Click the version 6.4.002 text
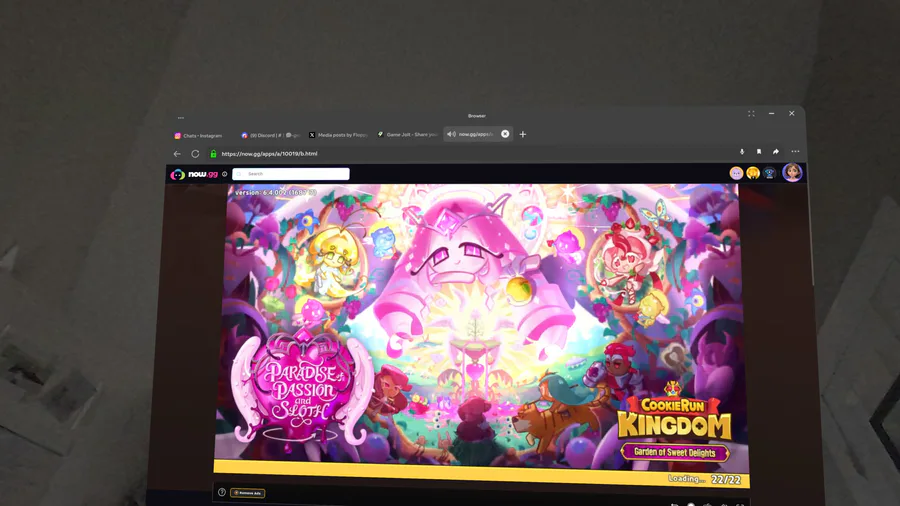 click(276, 193)
